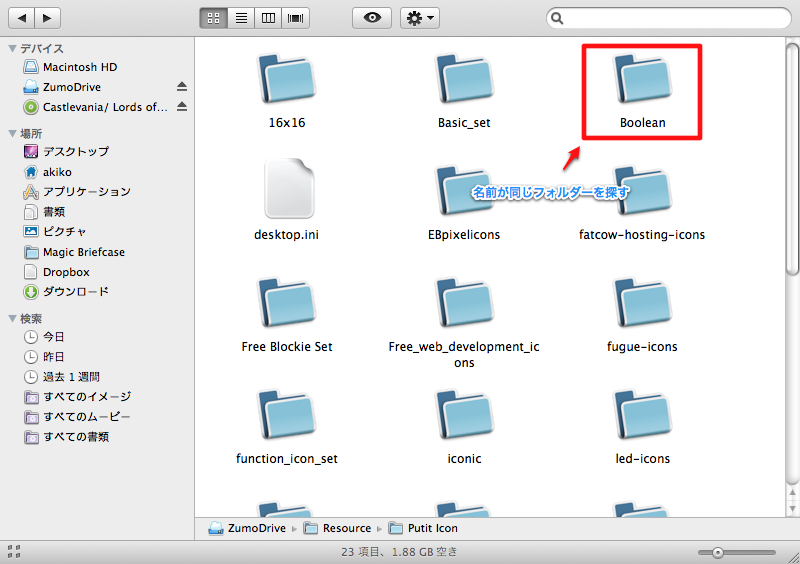The height and width of the screenshot is (564, 800).
Task: Click the desktop.ini name label
Action: coord(287,234)
